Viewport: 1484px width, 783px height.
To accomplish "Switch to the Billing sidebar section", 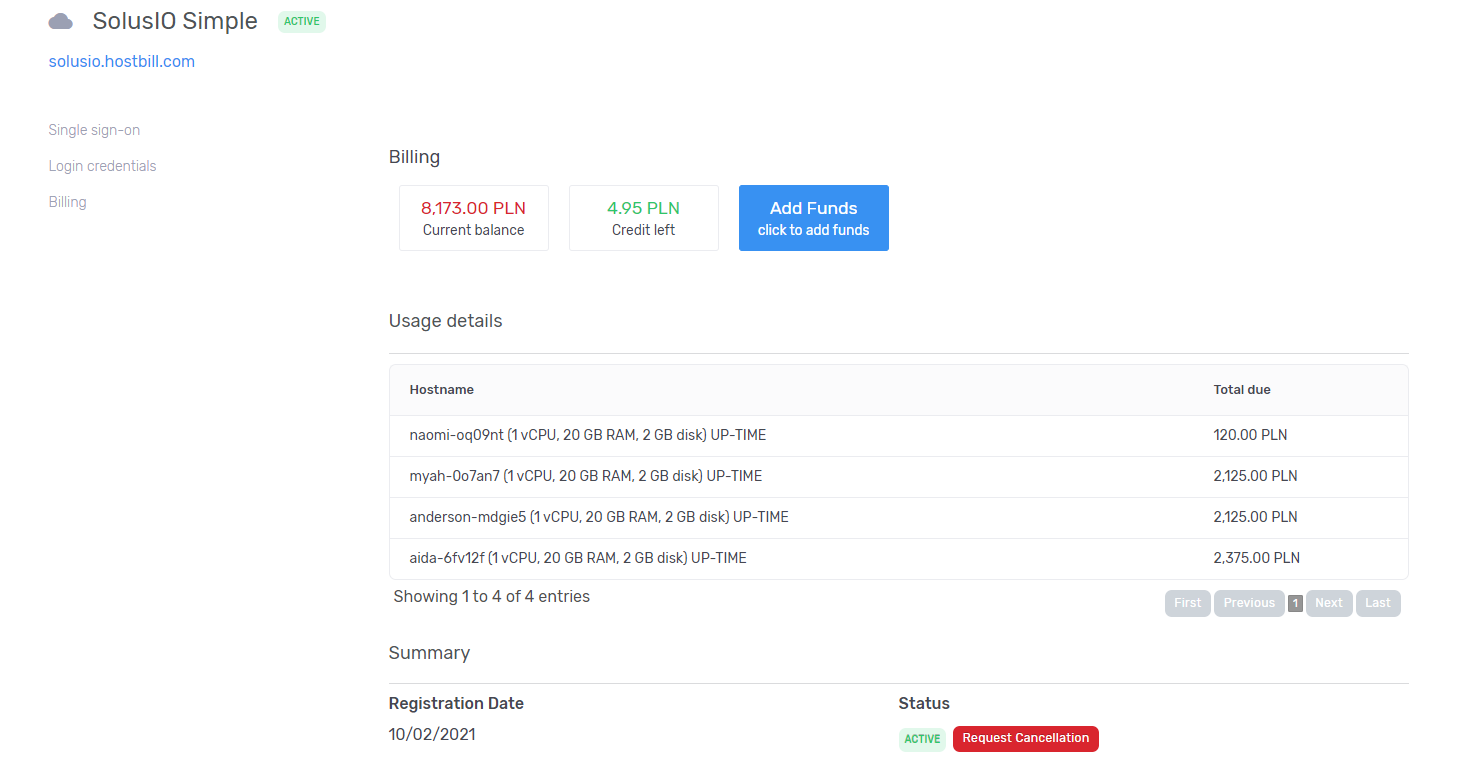I will (x=67, y=201).
